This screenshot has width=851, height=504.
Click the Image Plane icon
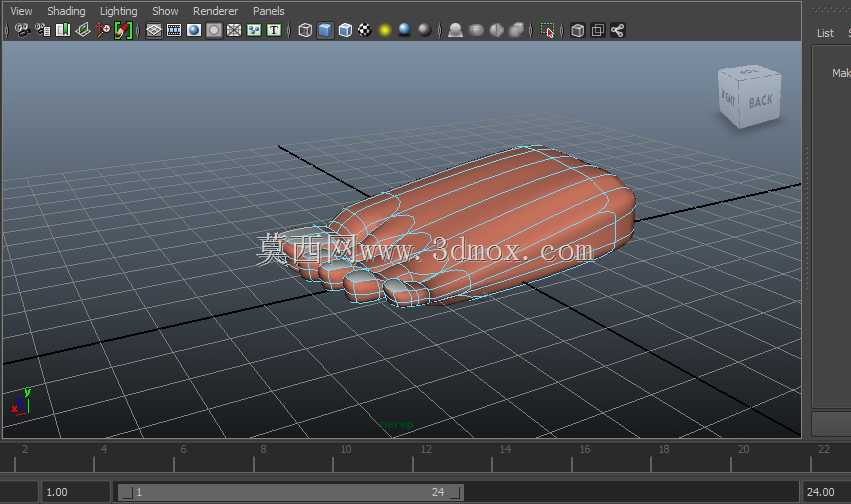tap(82, 30)
